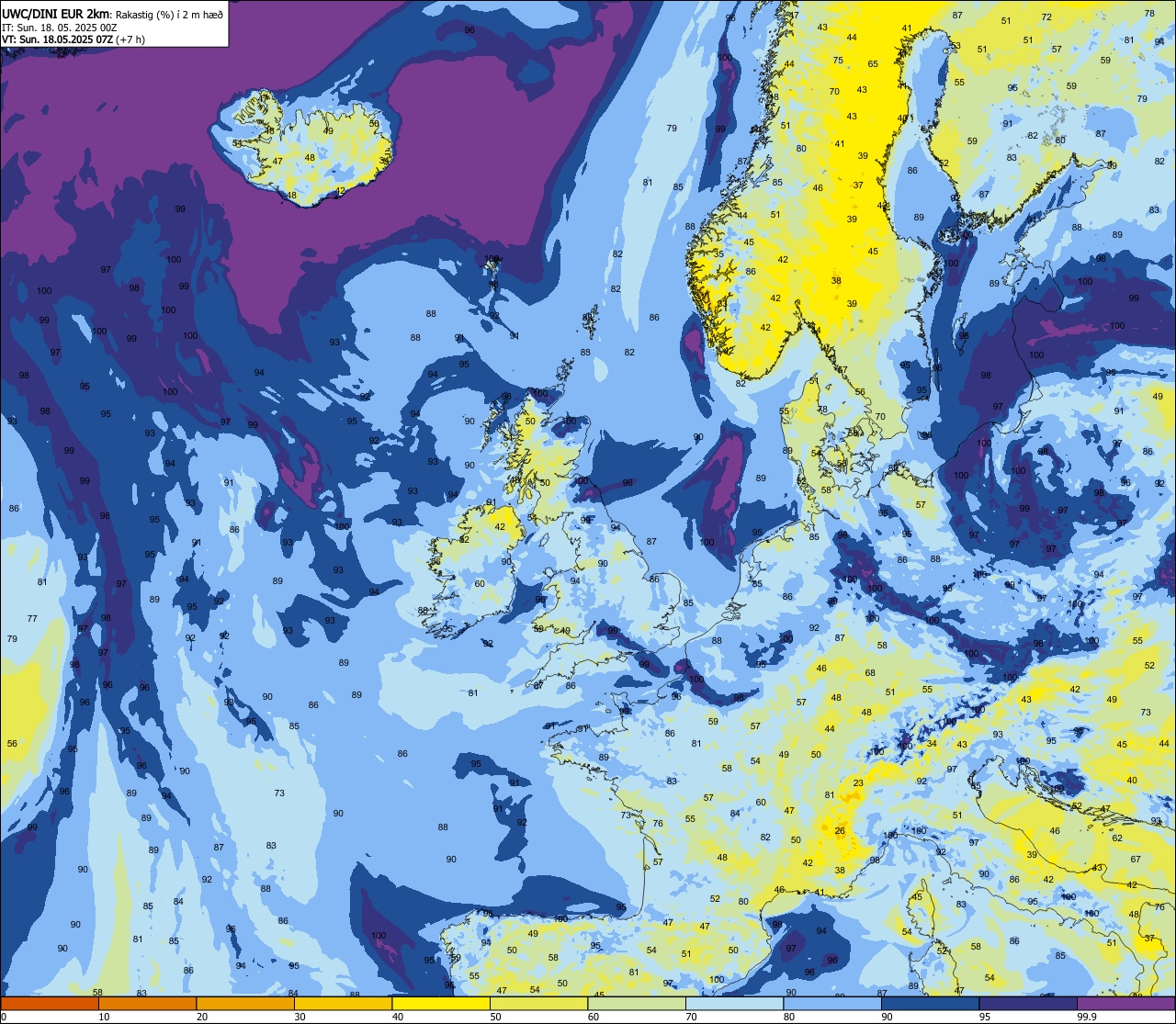Click the '99.9' tick label on the color scale
Screen dimensions: 1176x1024
[1088, 1017]
